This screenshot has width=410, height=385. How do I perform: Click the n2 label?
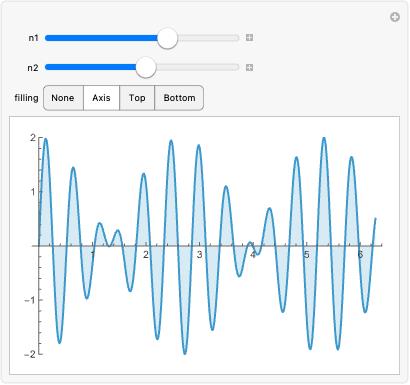click(33, 68)
